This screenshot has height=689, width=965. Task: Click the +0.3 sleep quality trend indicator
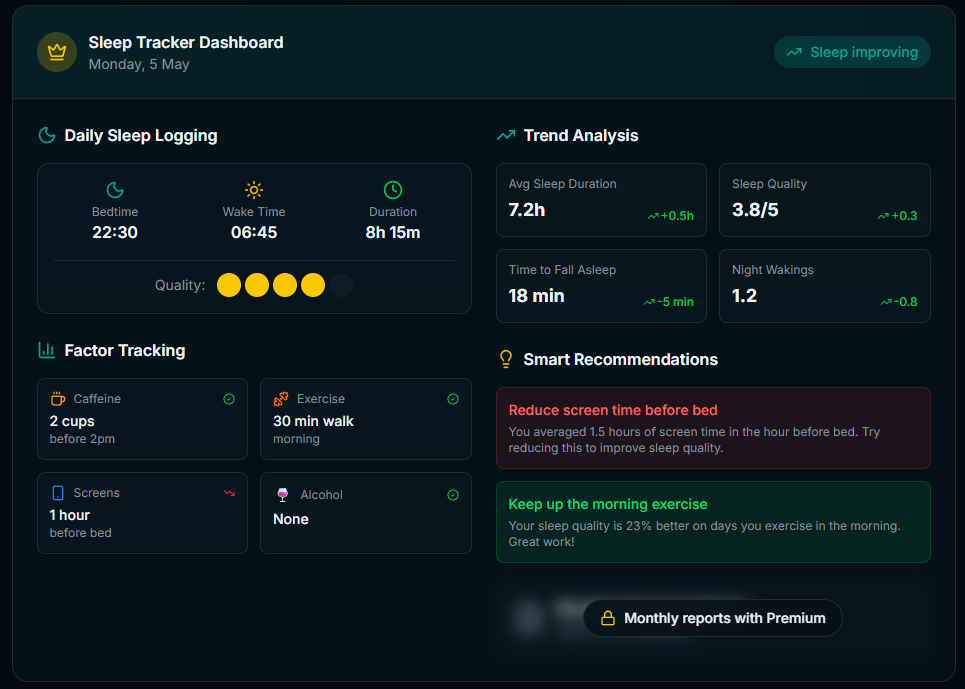coord(897,216)
